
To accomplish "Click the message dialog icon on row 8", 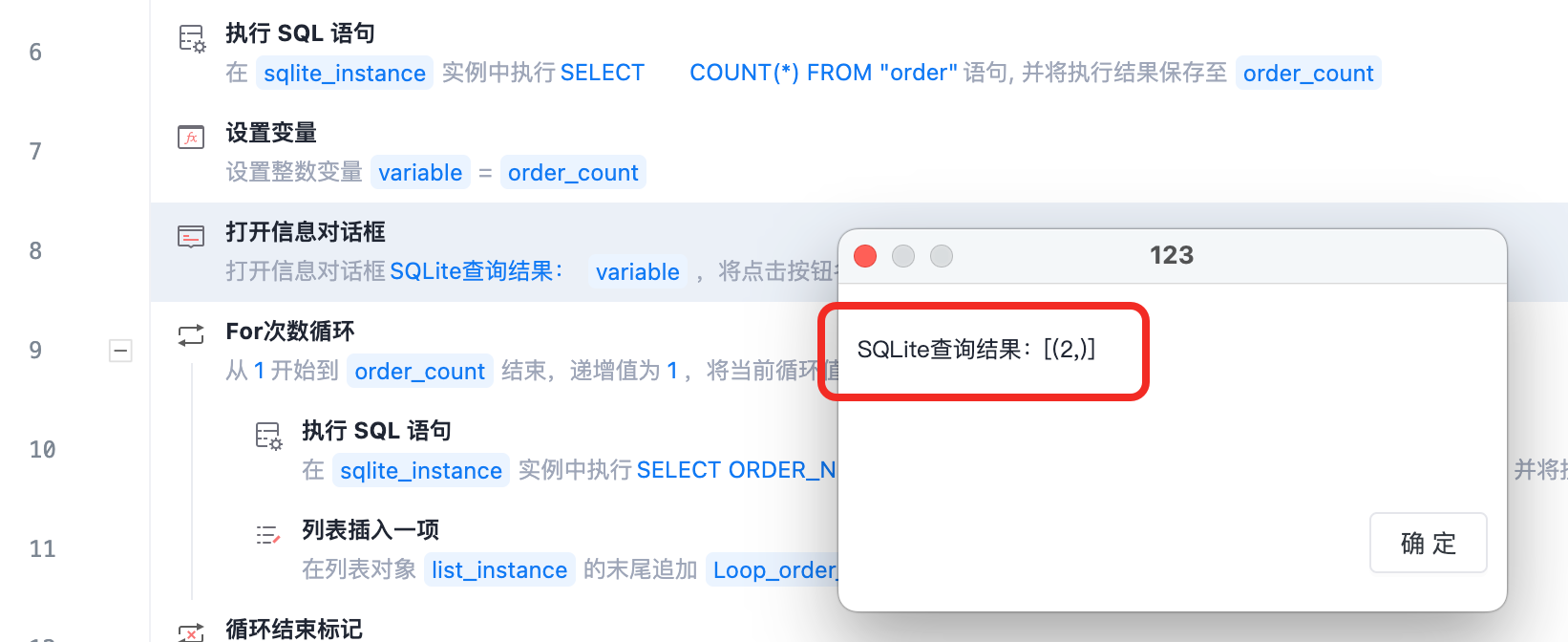I will coord(191,236).
